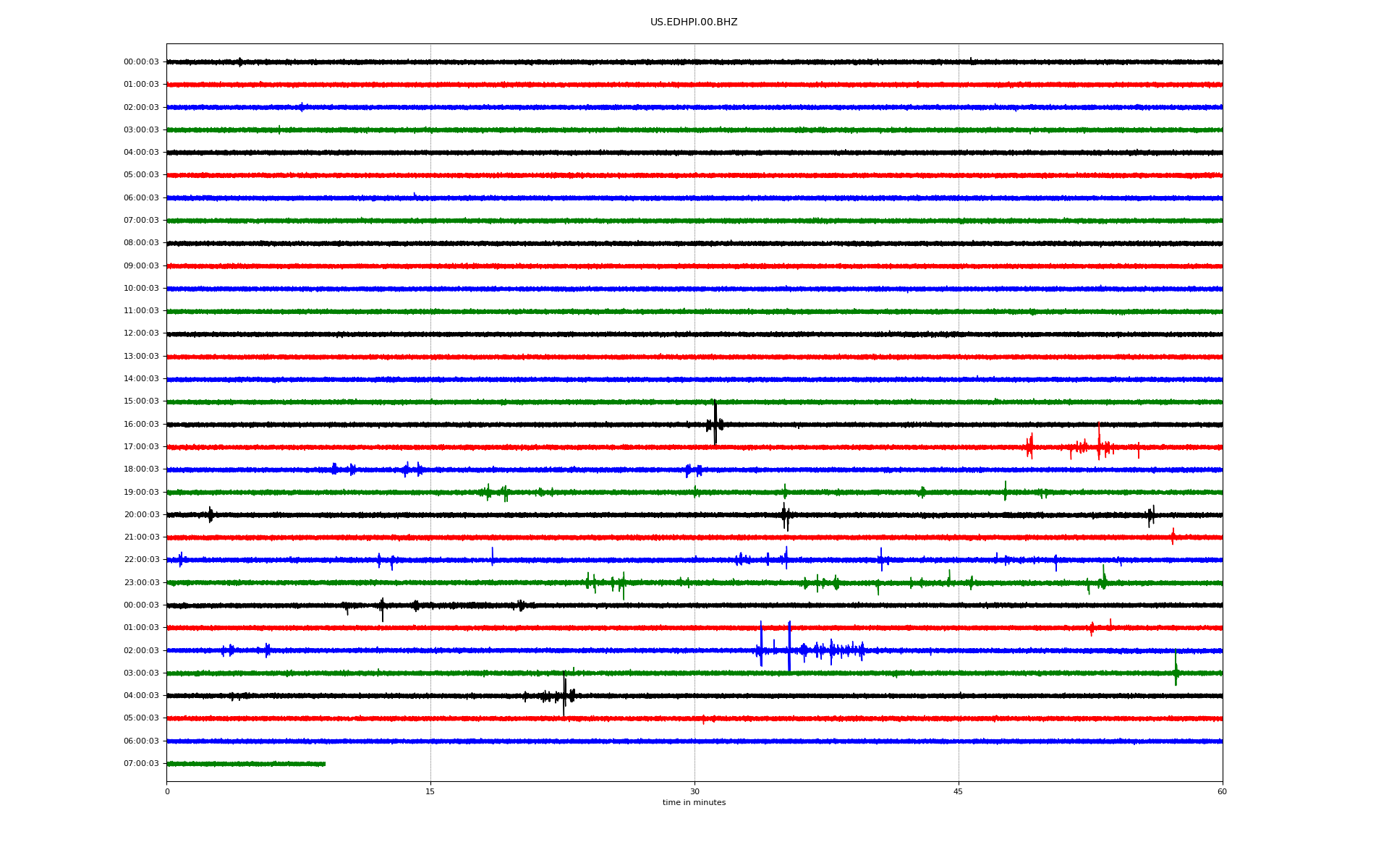
Task: Click the 20:00:03 row time label
Action: coord(141,515)
